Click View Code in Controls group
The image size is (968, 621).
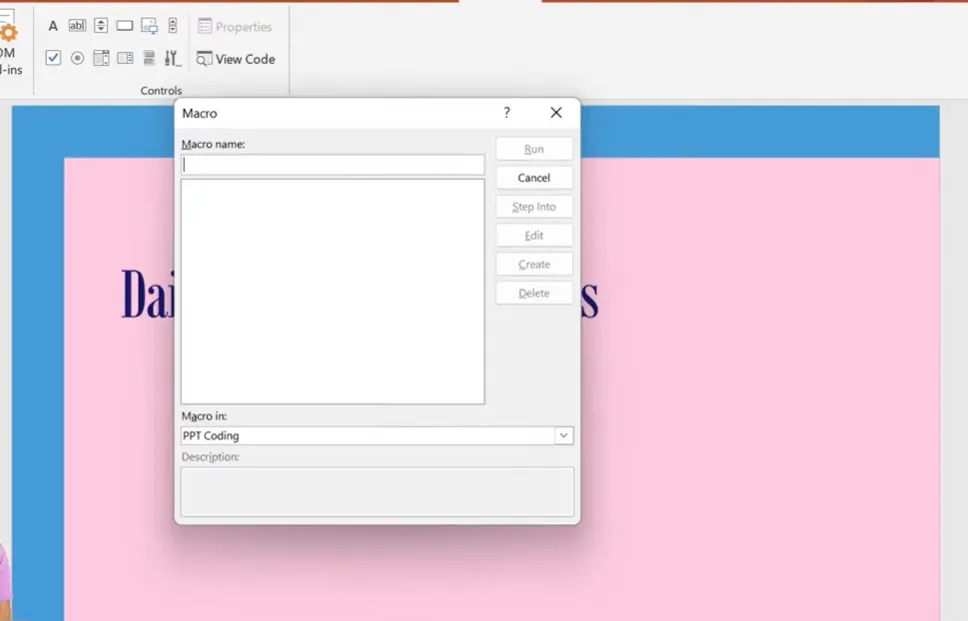tap(236, 59)
